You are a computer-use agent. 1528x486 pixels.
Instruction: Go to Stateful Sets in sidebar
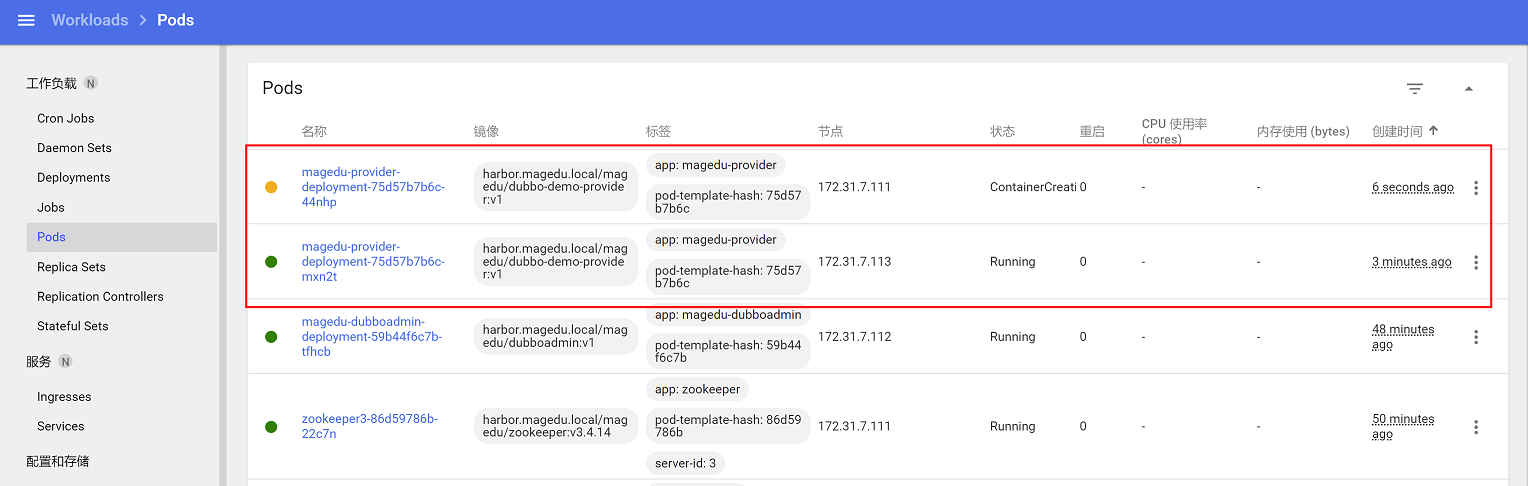73,326
